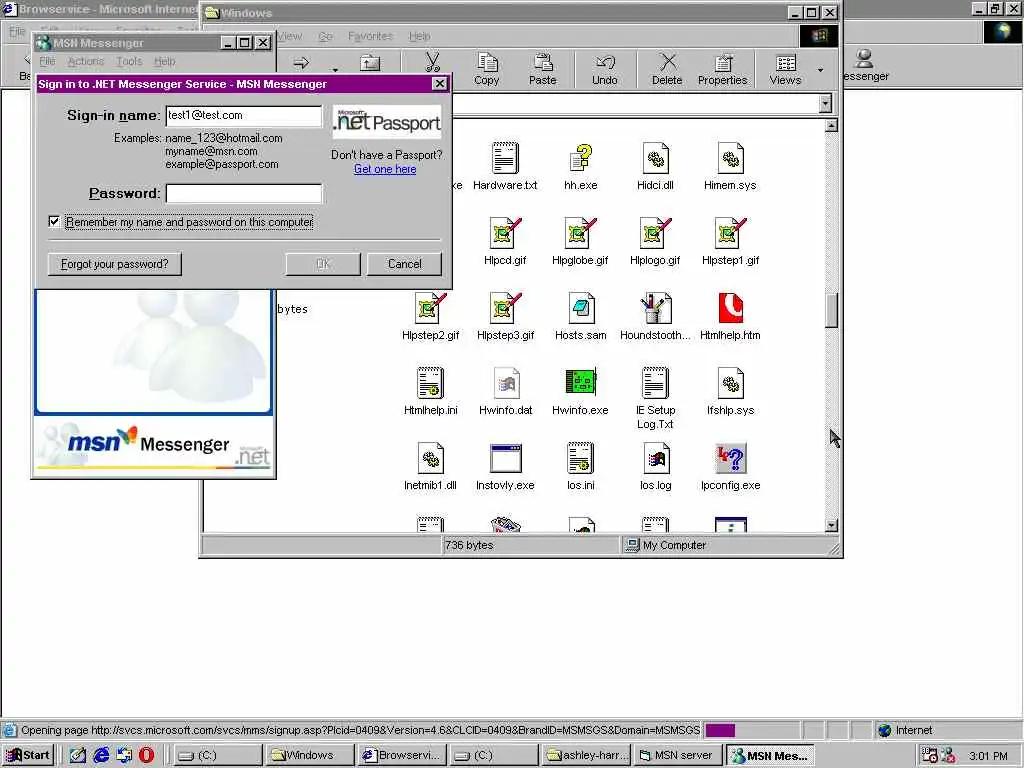Image resolution: width=1024 pixels, height=768 pixels.
Task: Select the Hlpglobe.gif image icon
Action: pyautogui.click(x=580, y=233)
